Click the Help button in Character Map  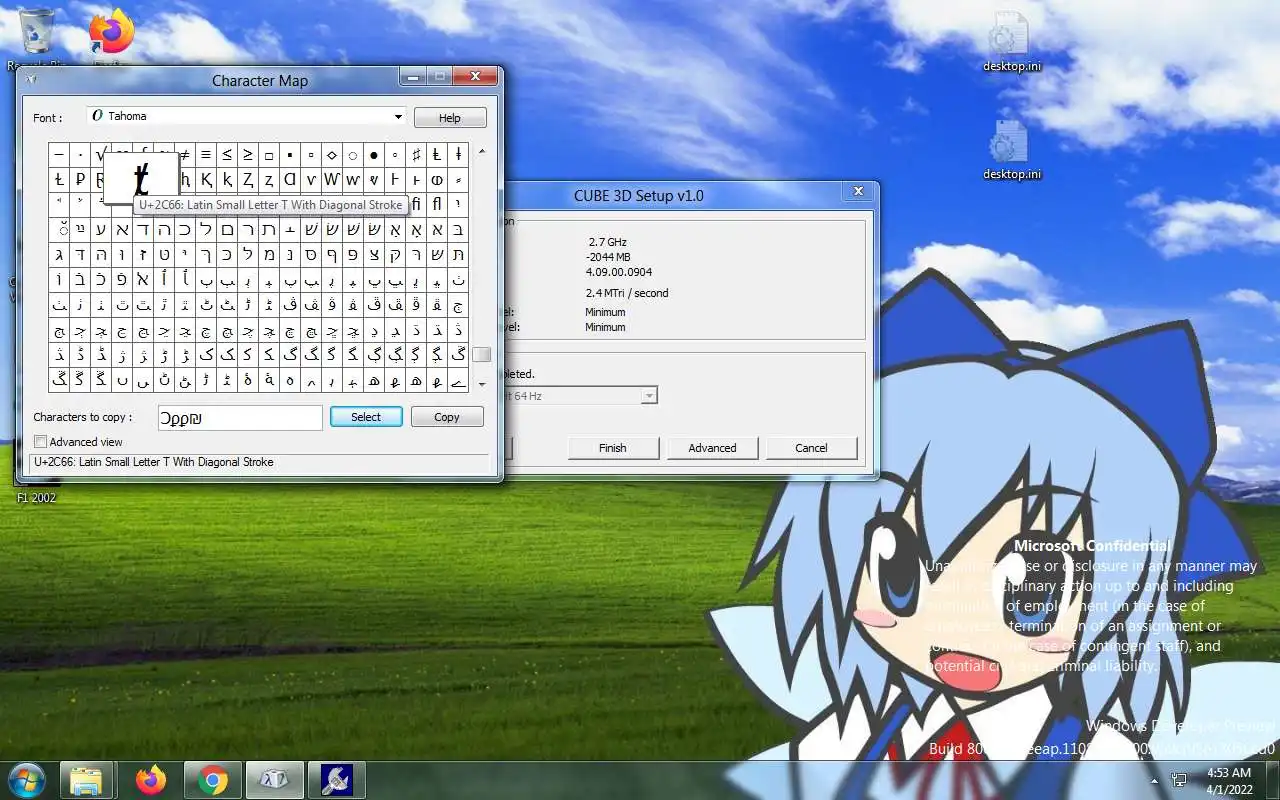coord(450,117)
